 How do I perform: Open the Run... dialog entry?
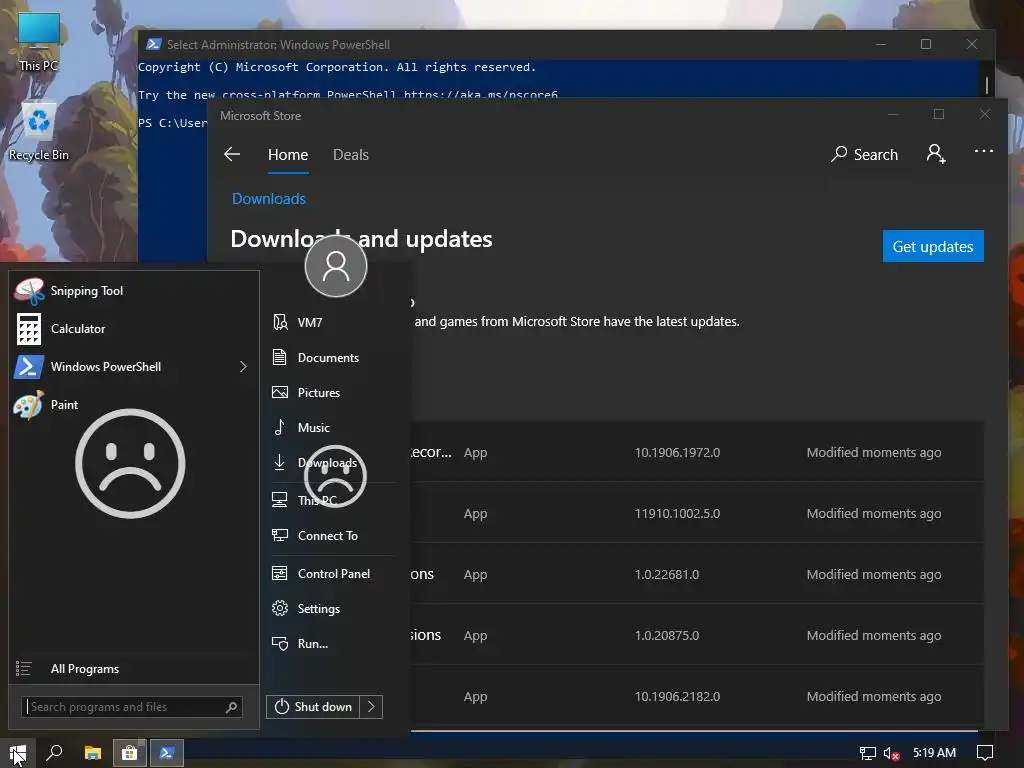(x=334, y=643)
